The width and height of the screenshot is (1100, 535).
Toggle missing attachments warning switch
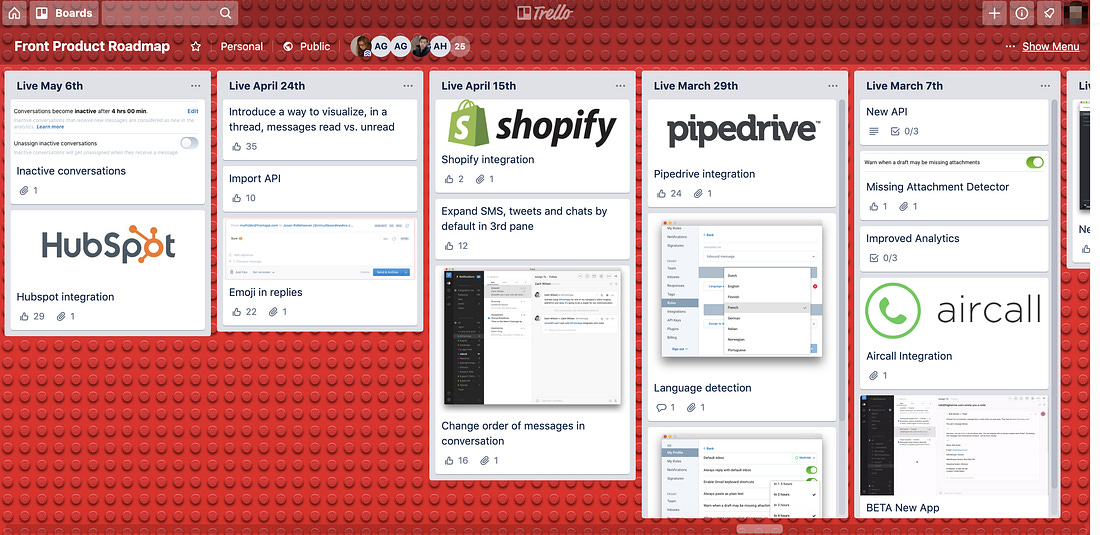tap(1035, 162)
